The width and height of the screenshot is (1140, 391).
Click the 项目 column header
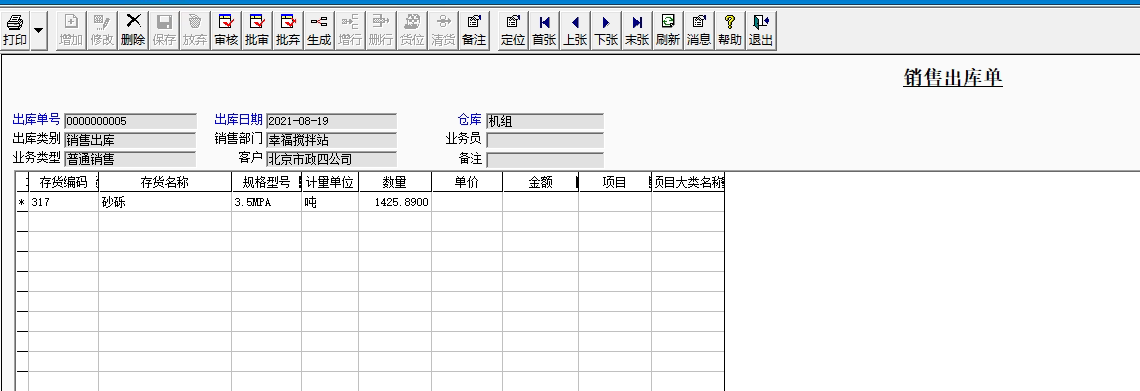point(615,182)
